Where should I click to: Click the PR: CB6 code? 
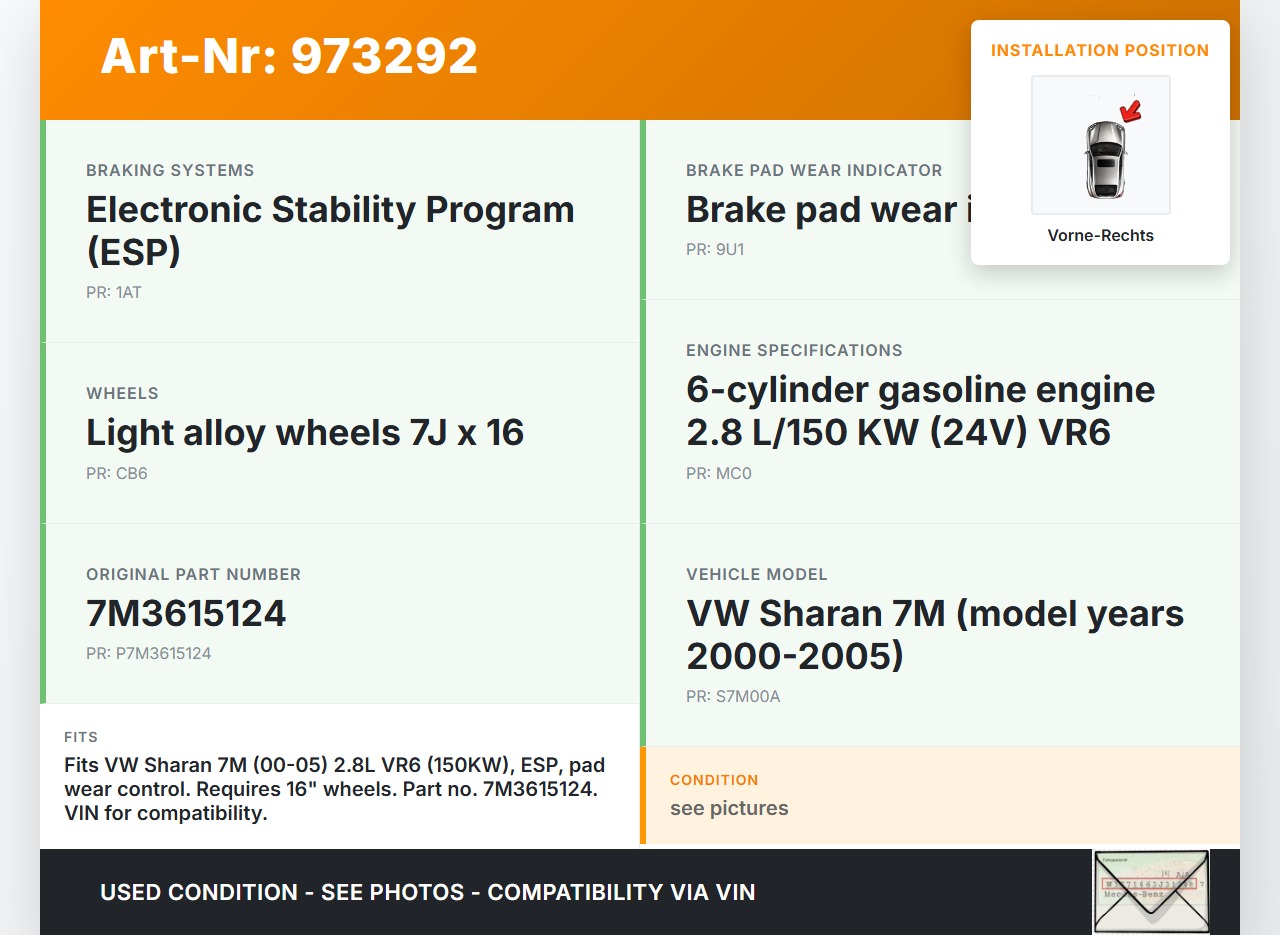tap(117, 474)
